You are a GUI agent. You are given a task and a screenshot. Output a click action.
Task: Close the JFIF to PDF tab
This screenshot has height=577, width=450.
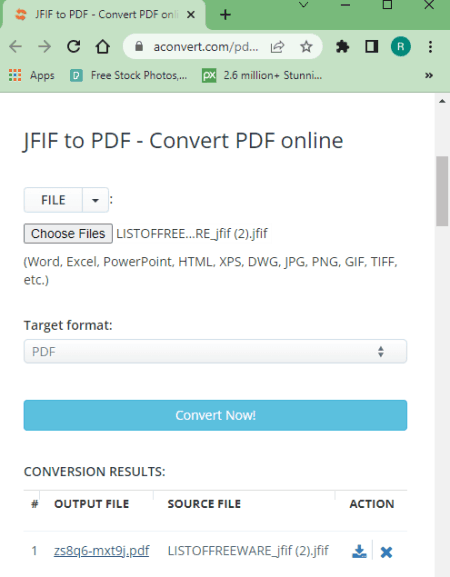point(191,15)
